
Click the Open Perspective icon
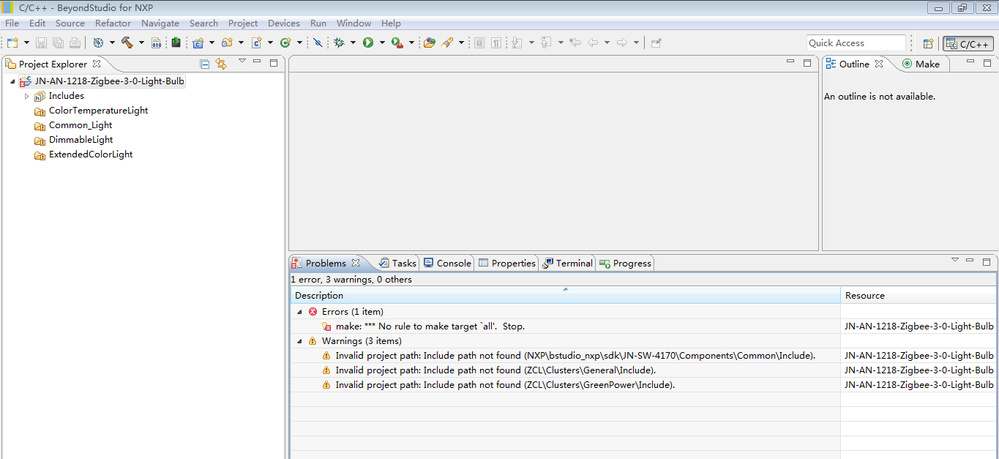point(928,43)
